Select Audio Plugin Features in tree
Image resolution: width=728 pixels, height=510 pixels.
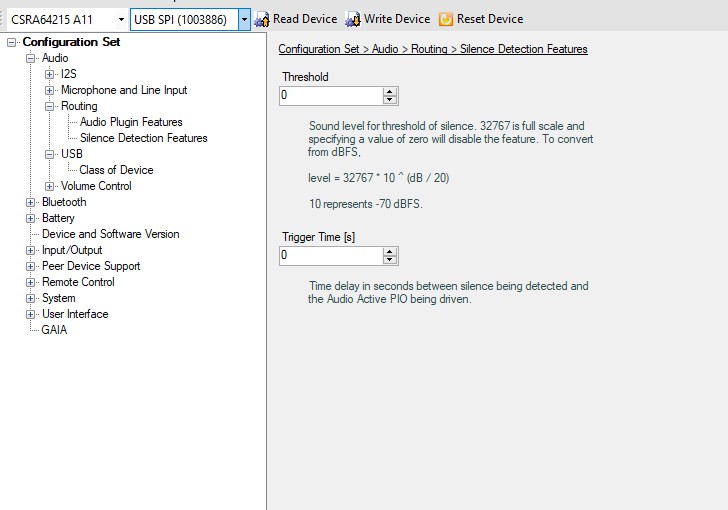(x=131, y=122)
